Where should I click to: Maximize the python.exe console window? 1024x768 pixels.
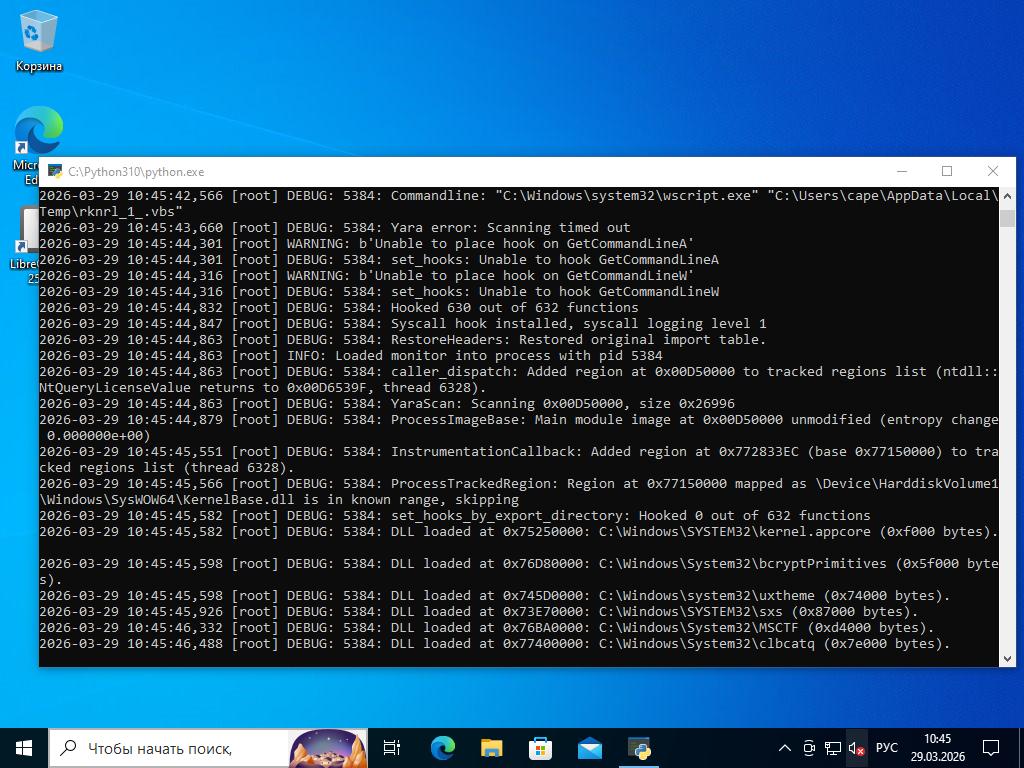947,171
